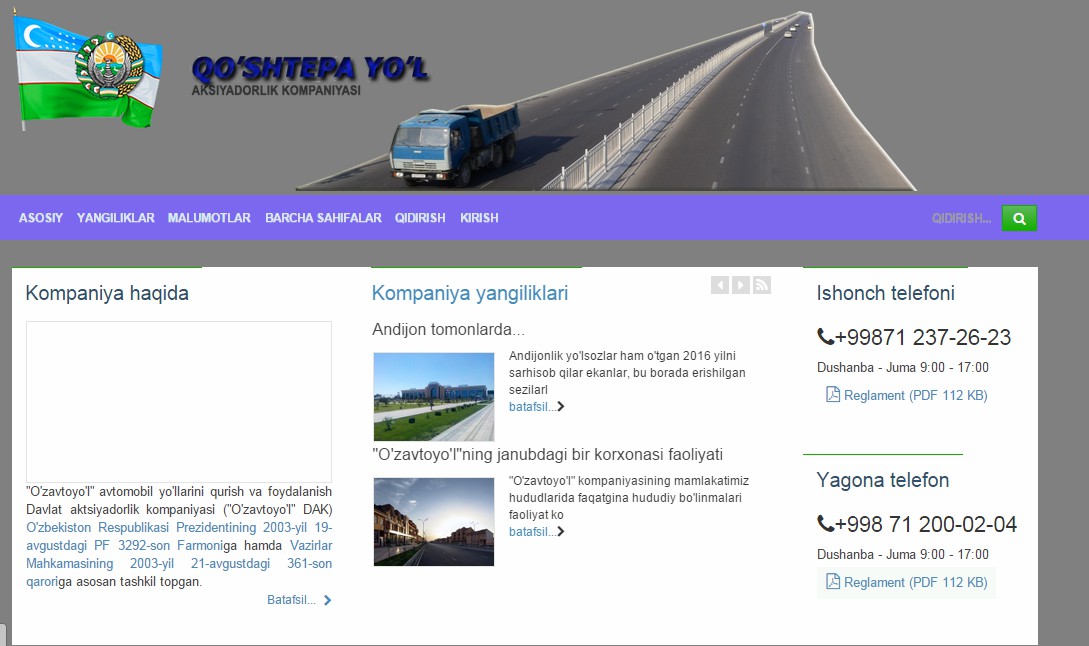Screen dimensions: 1089x646
Task: Select BARCHA SAHIFALAR menu item
Action: (323, 218)
